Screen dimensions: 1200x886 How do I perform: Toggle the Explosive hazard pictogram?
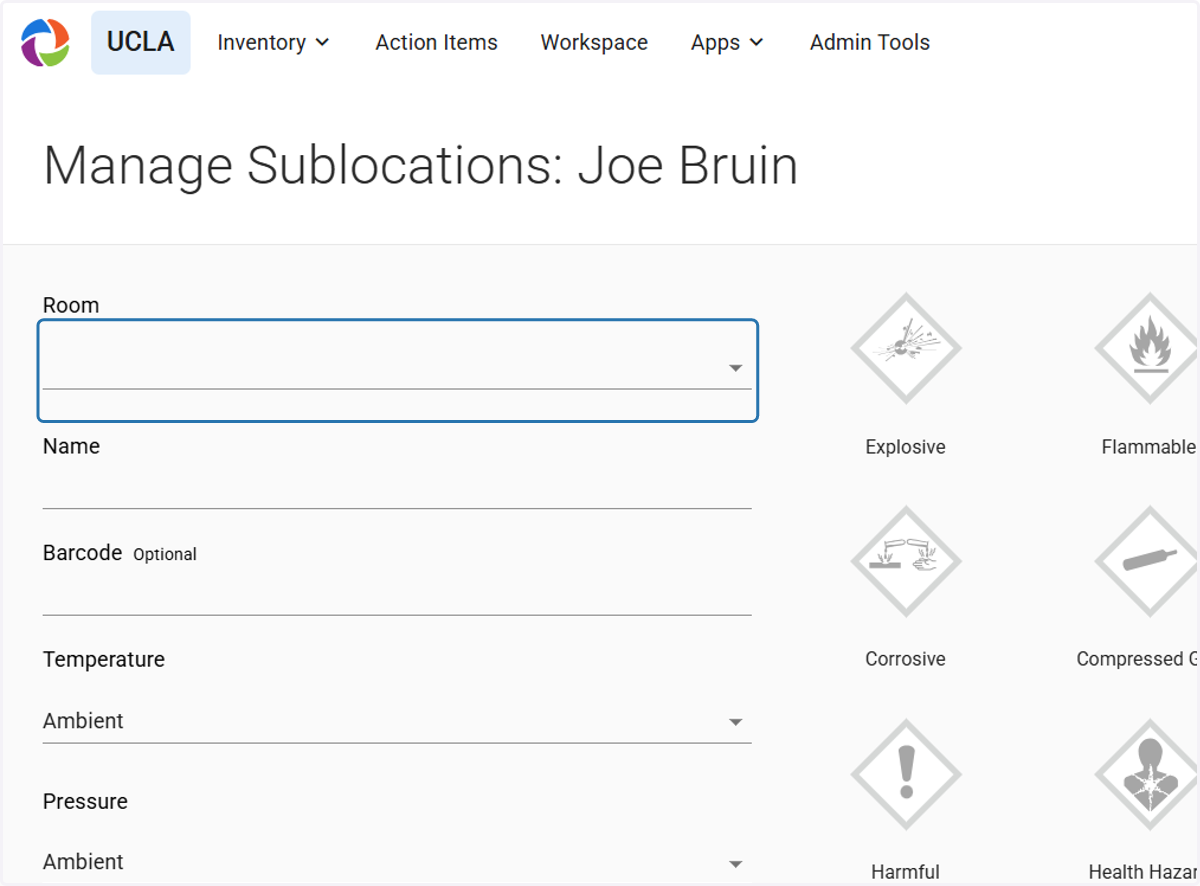click(906, 348)
